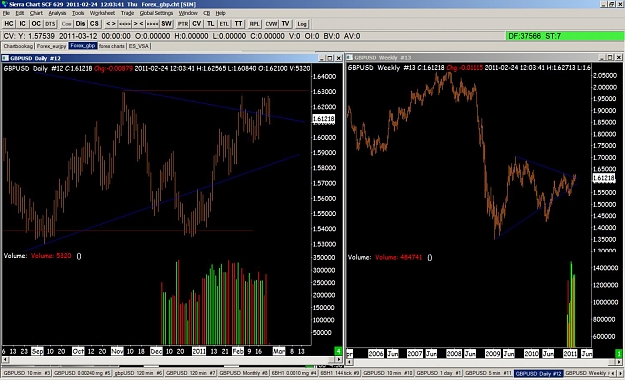The width and height of the screenshot is (625, 380).
Task: Click the '> <' compress bar spacing button
Action: point(139,24)
